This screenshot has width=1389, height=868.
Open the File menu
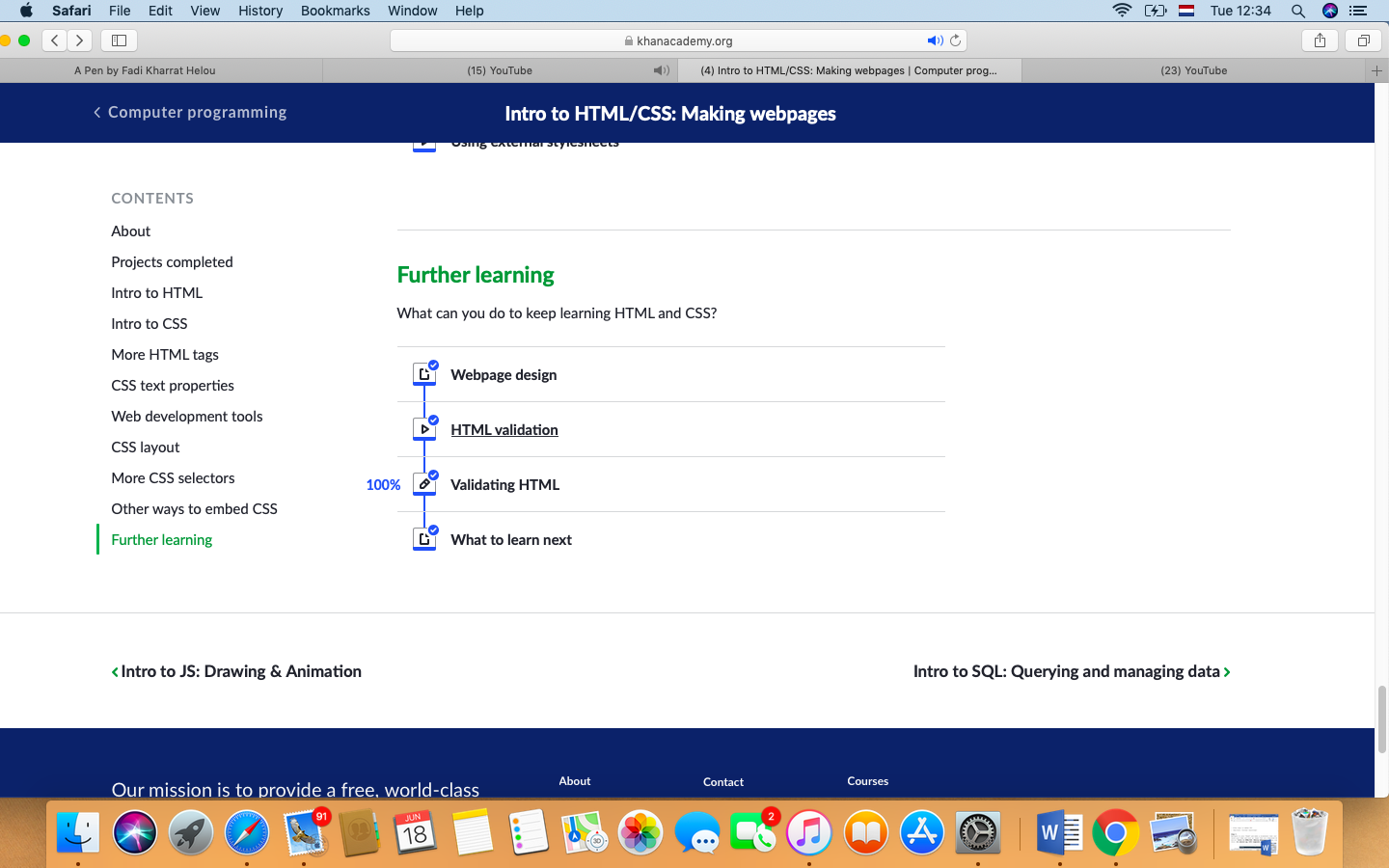120,11
